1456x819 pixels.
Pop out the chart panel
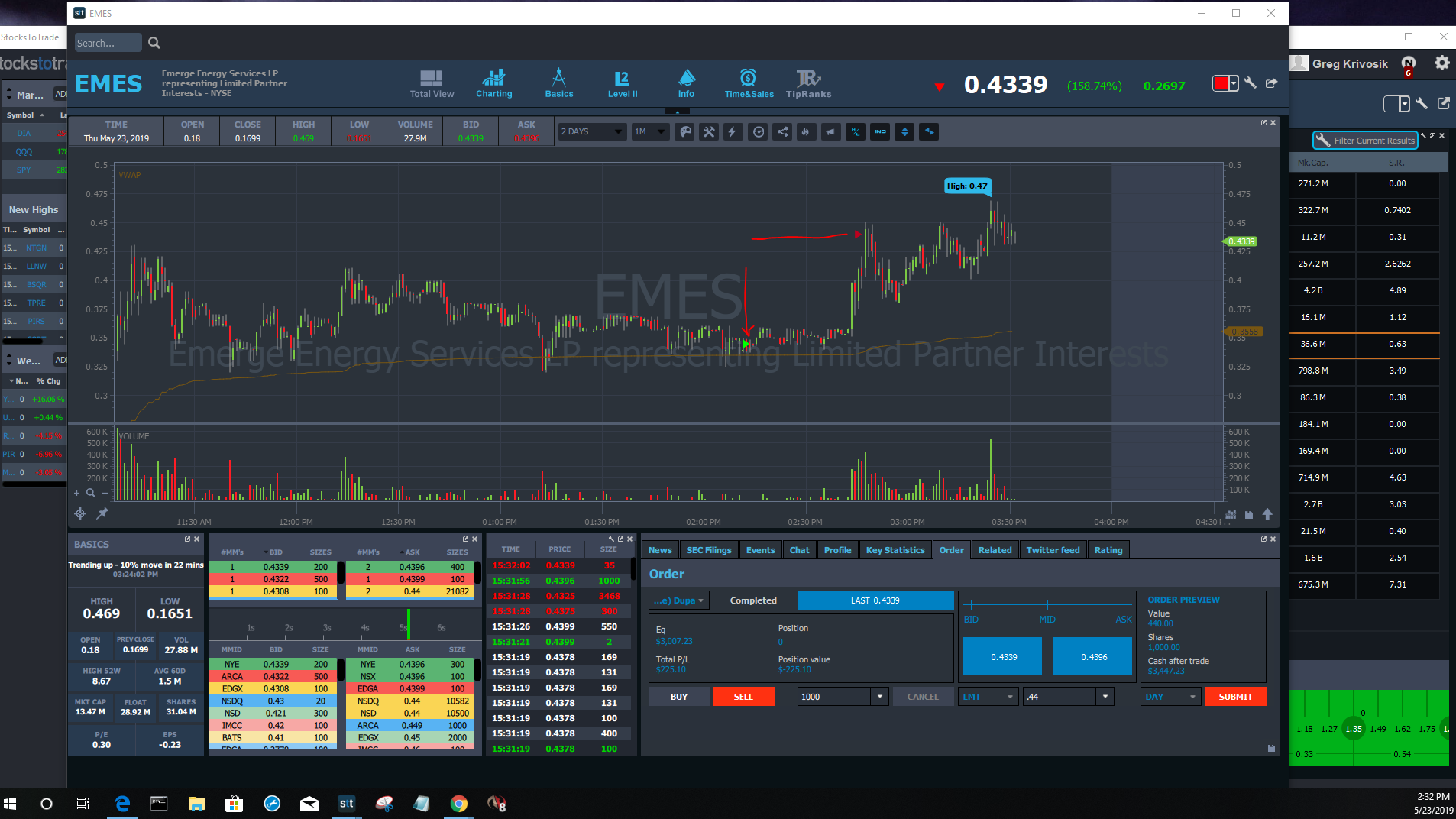[1263, 122]
